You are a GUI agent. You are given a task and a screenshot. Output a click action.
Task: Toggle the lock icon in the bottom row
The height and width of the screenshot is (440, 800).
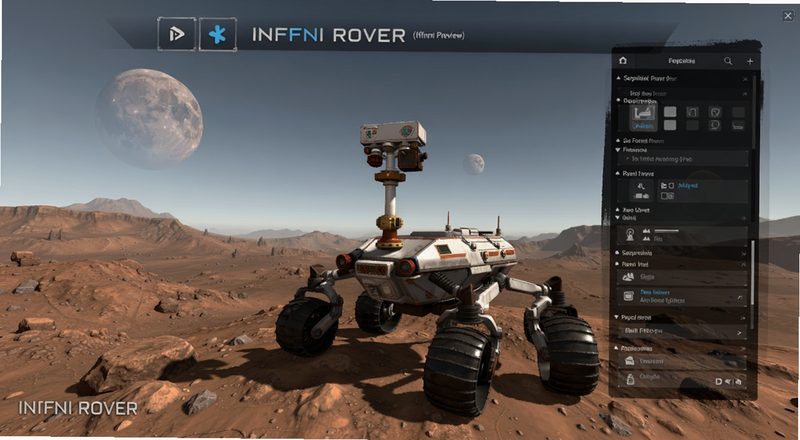738,382
